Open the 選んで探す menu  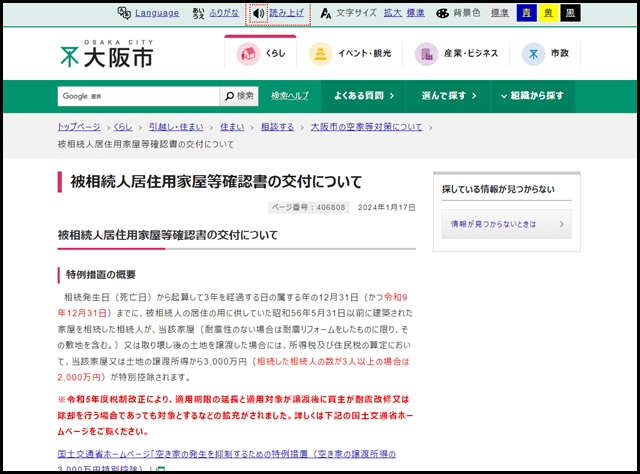(448, 96)
